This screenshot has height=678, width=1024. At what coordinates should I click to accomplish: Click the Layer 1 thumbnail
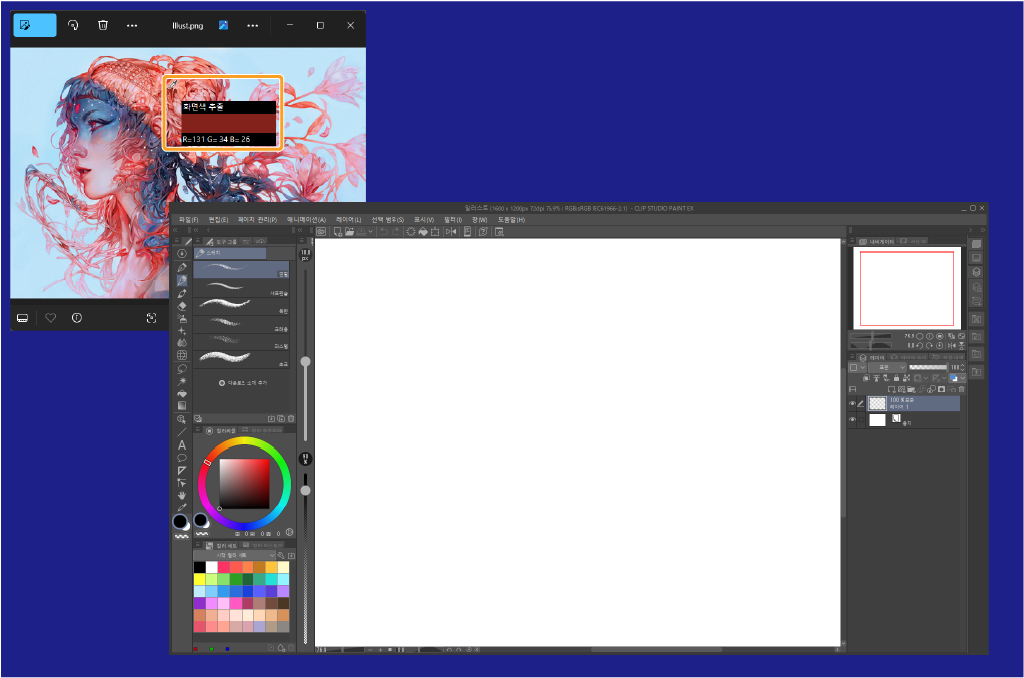tap(878, 404)
